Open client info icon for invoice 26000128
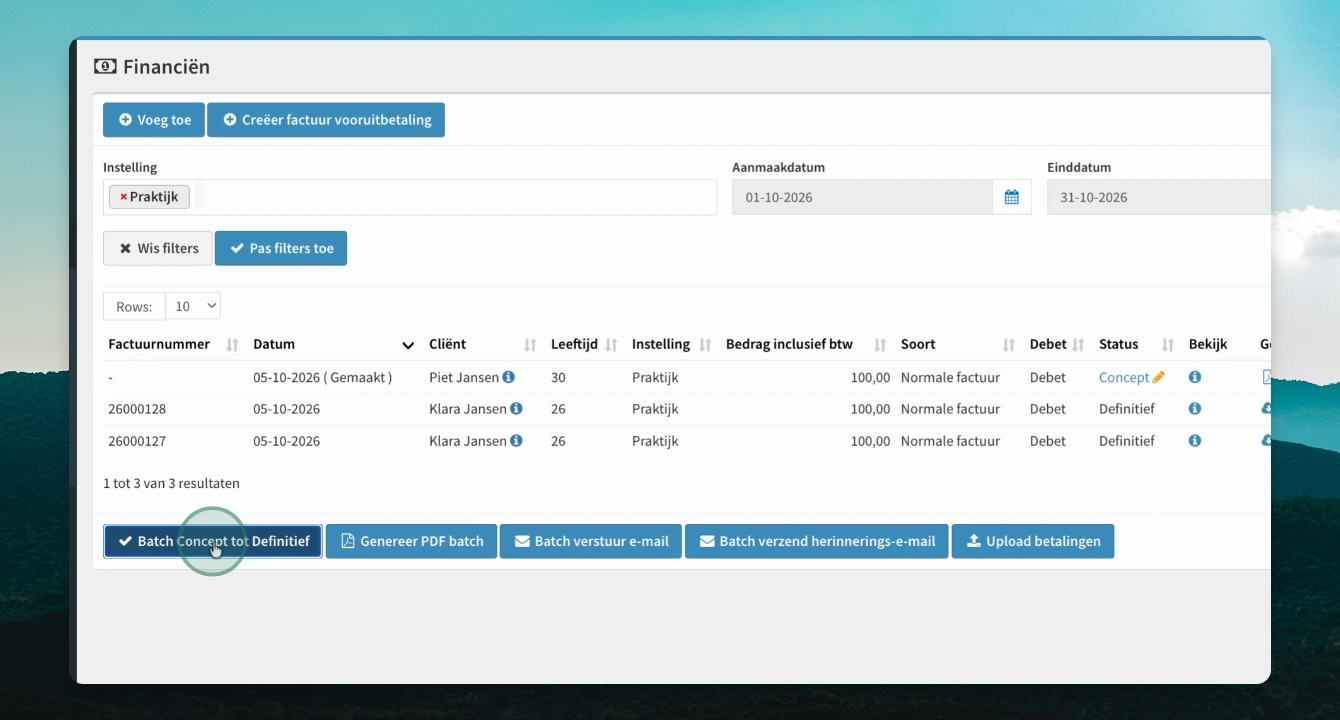 [x=516, y=409]
